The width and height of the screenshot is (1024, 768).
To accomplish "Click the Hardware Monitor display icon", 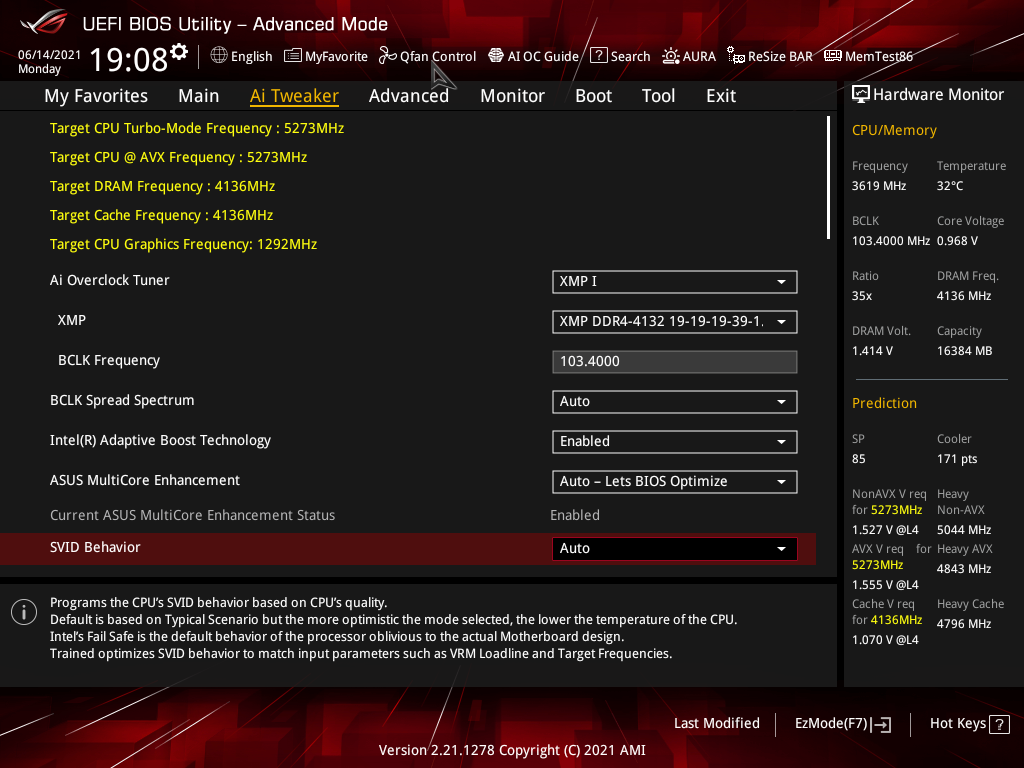I will [861, 95].
